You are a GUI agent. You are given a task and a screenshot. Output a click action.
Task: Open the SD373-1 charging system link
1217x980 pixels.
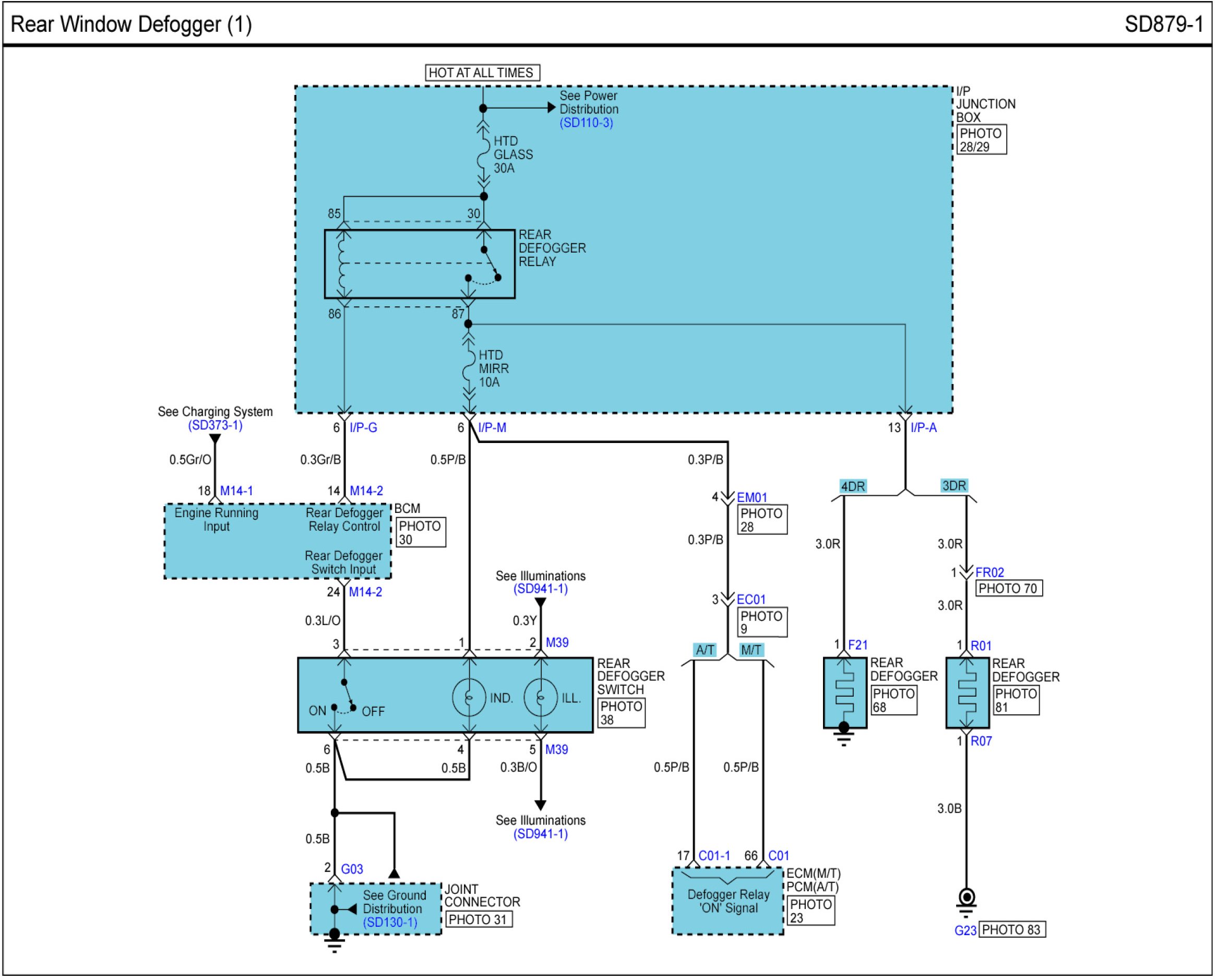pyautogui.click(x=215, y=425)
